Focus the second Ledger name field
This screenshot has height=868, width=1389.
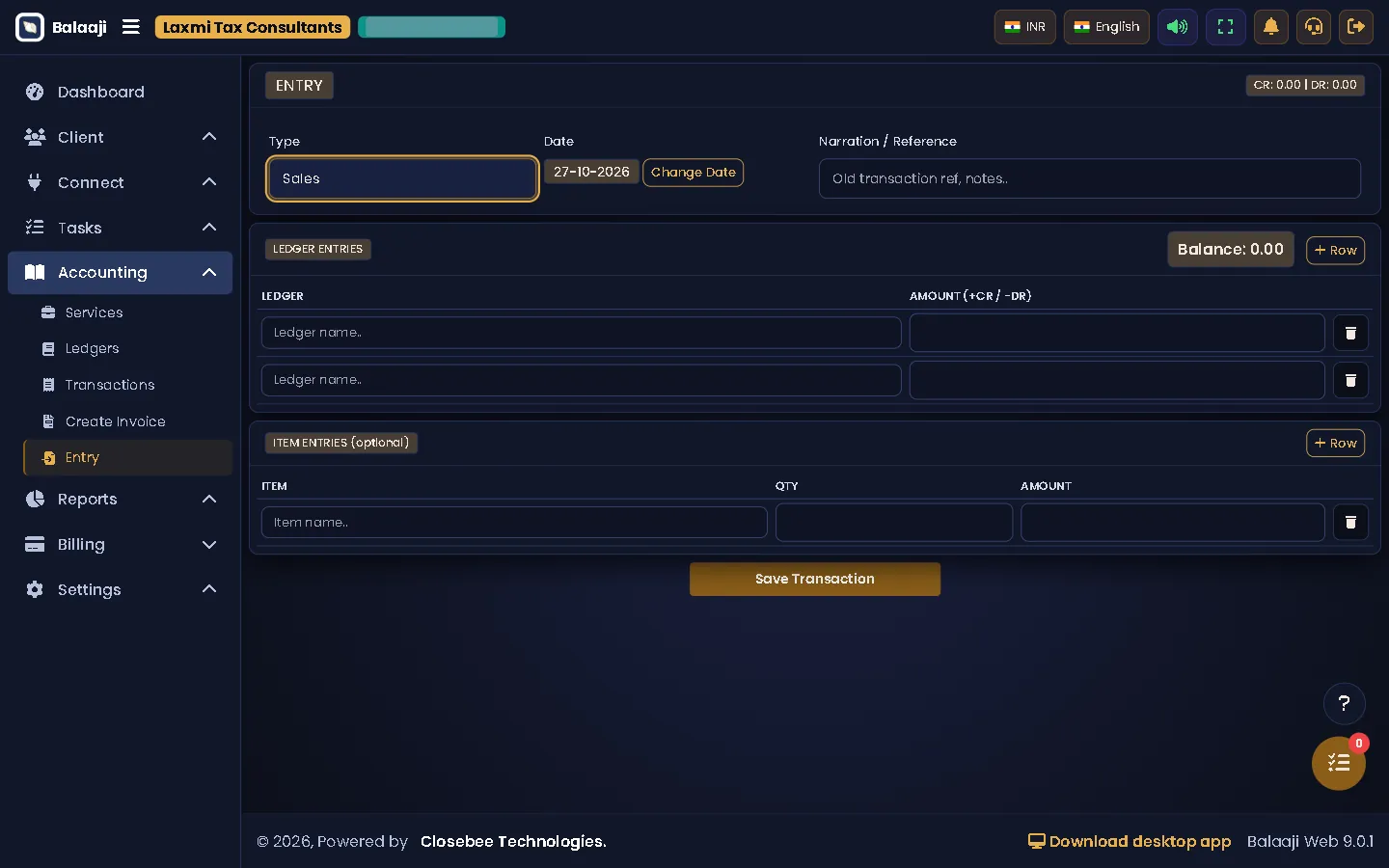[x=581, y=380]
